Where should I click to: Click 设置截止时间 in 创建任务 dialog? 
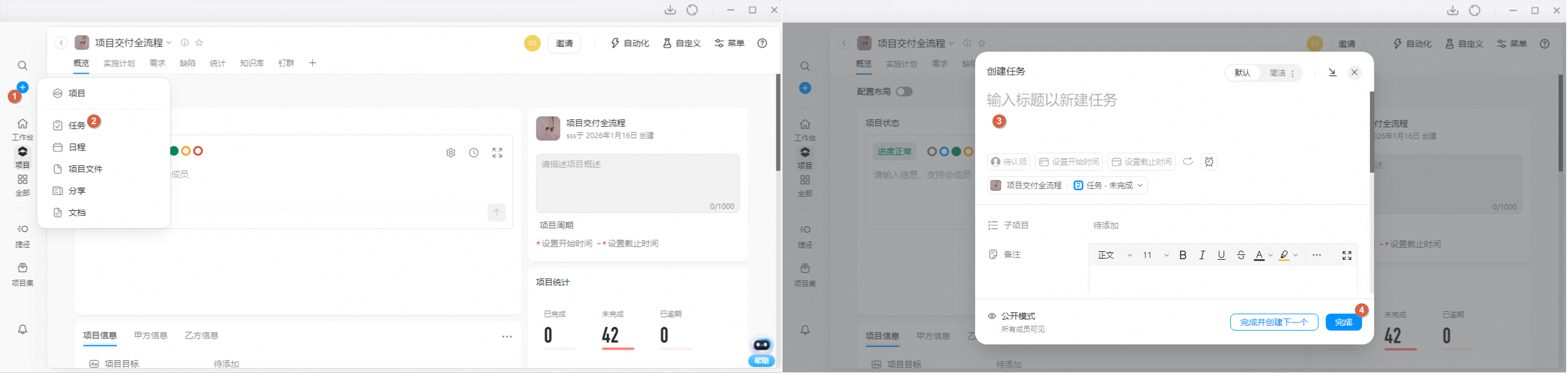click(1141, 162)
